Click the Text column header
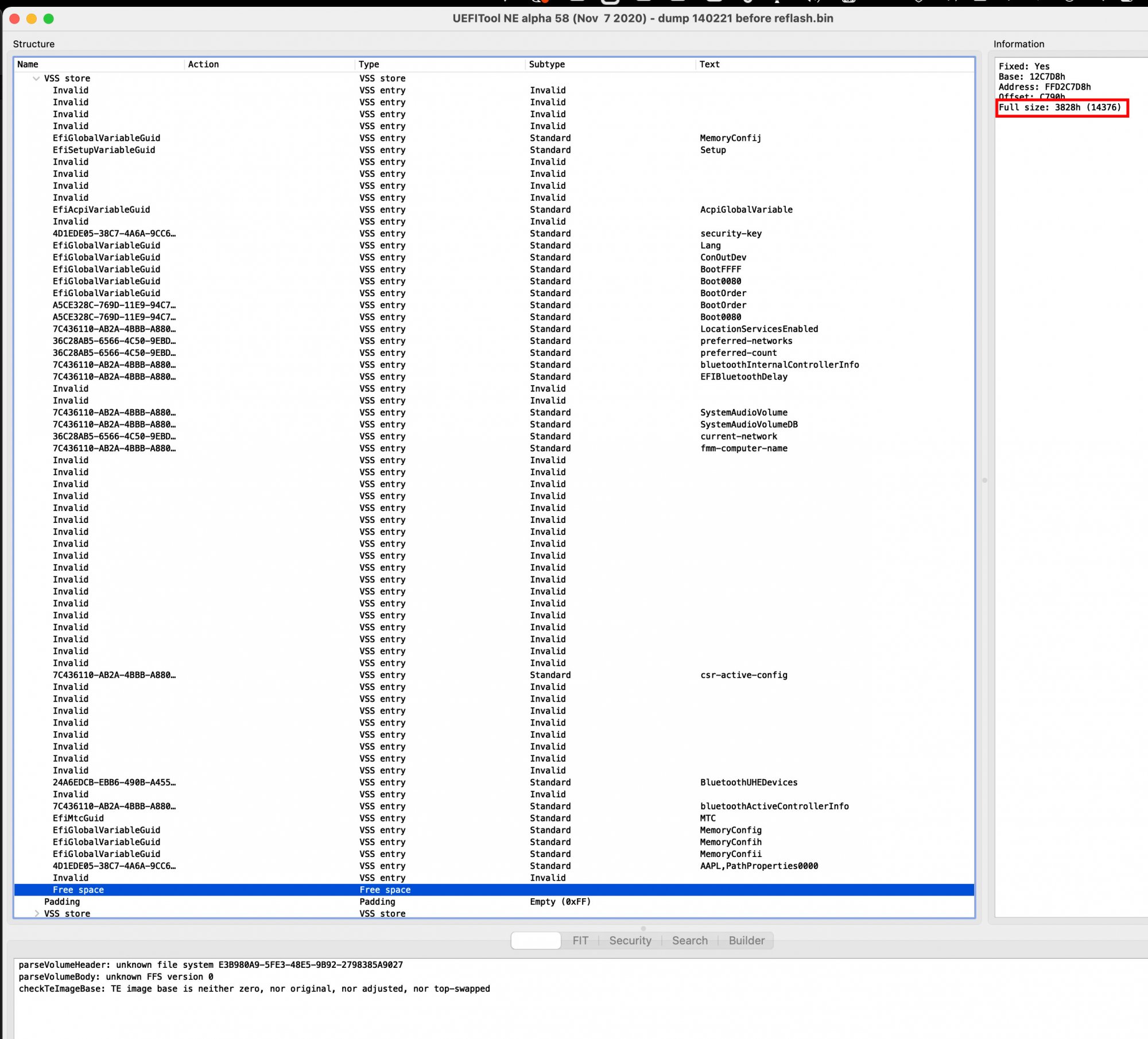The height and width of the screenshot is (1039, 1148). click(x=709, y=64)
